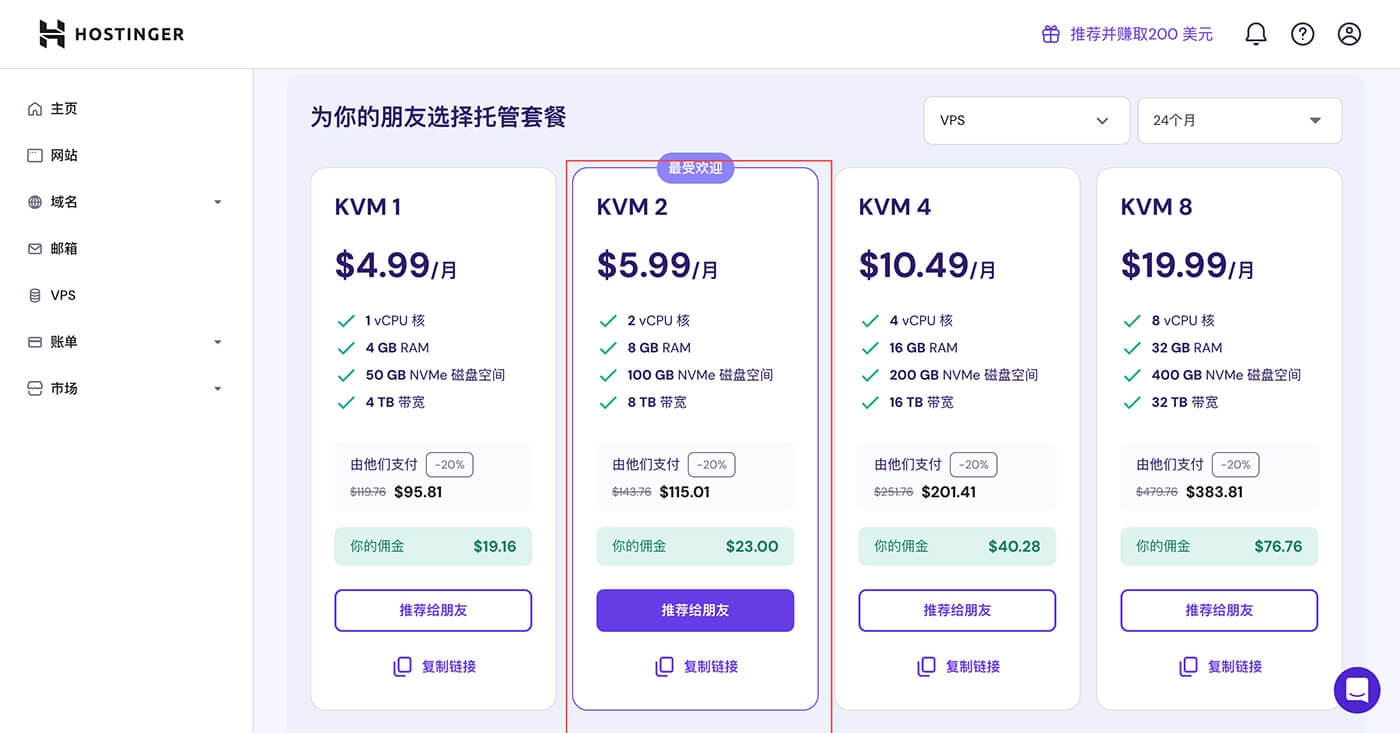
Task: Click 推荐给朋友 for KVM 1
Action: pyautogui.click(x=433, y=610)
